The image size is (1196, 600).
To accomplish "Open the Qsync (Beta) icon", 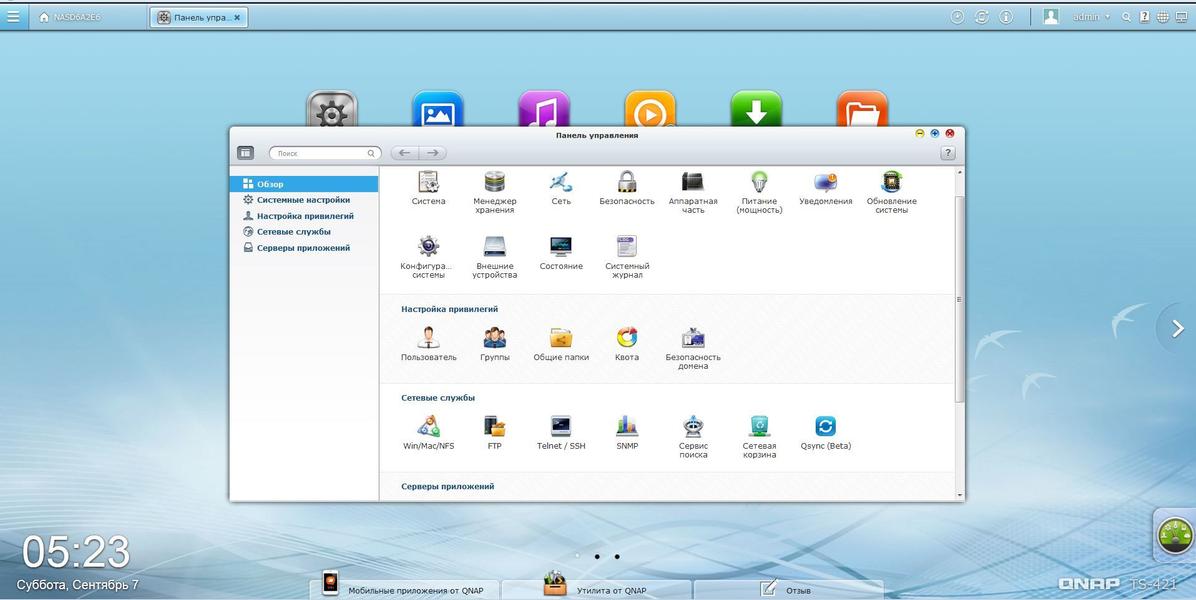I will (825, 427).
